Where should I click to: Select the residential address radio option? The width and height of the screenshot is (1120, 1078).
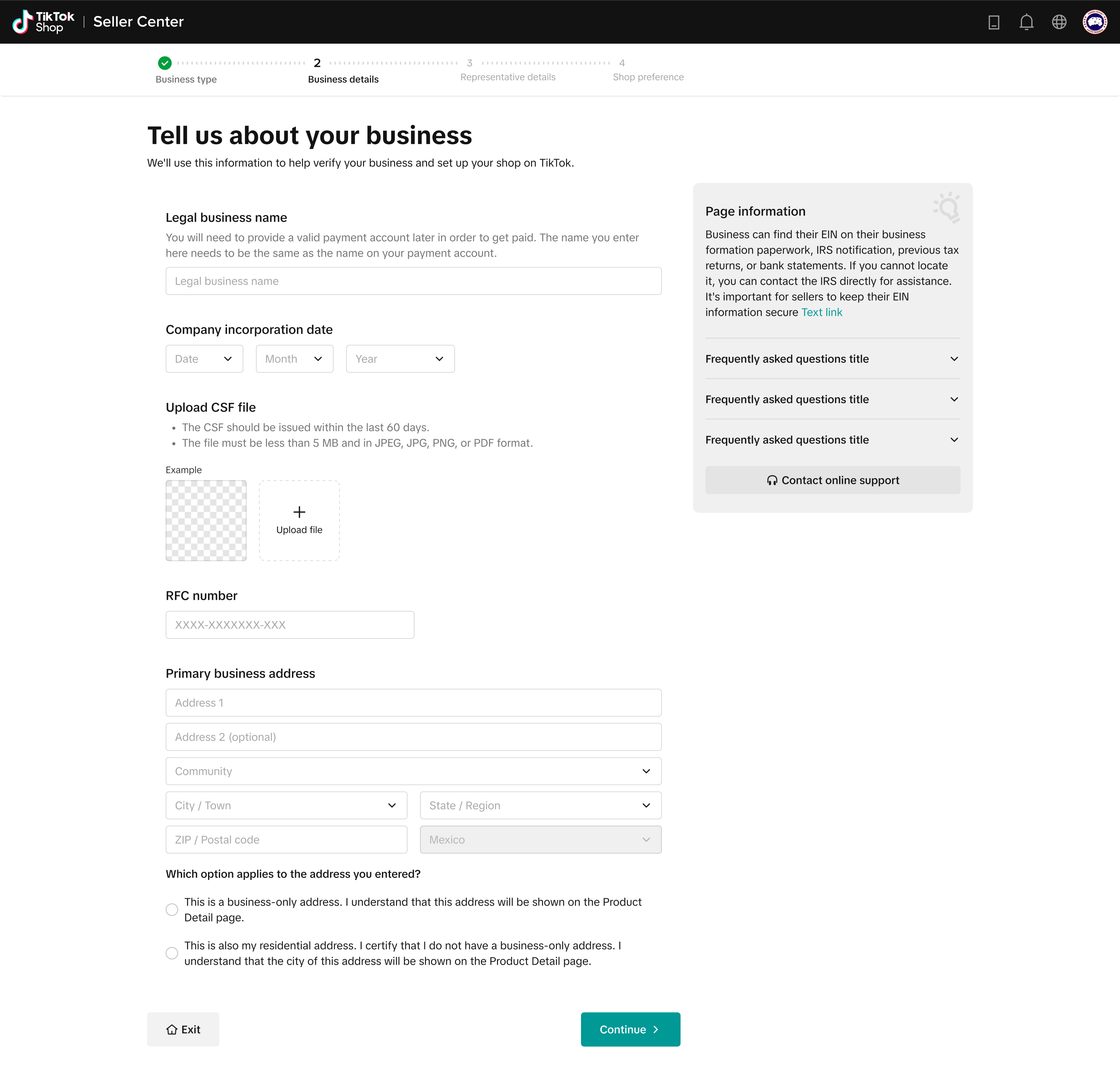pyautogui.click(x=172, y=953)
